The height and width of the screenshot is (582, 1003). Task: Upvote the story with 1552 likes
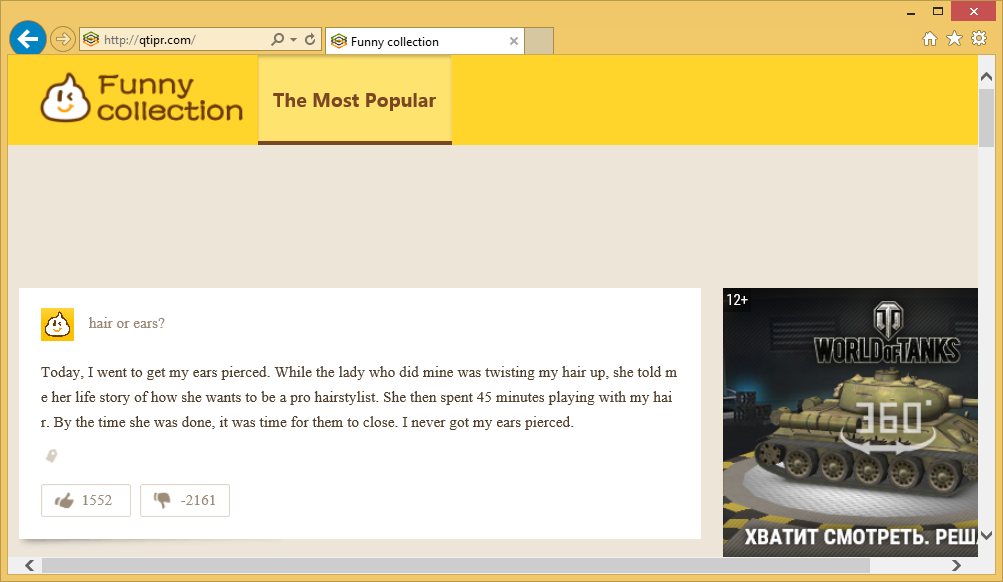tap(85, 500)
